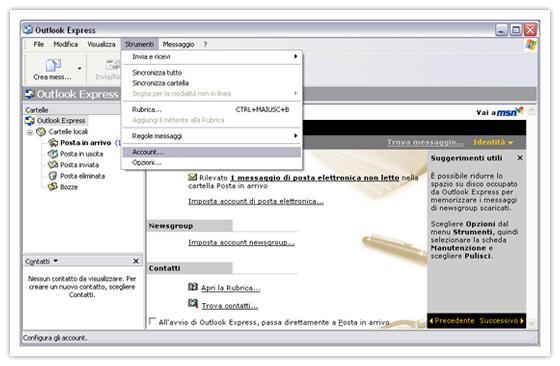Click the Posta in uscita outbox icon
Viewport: 560px width, 366px height.
click(x=53, y=154)
